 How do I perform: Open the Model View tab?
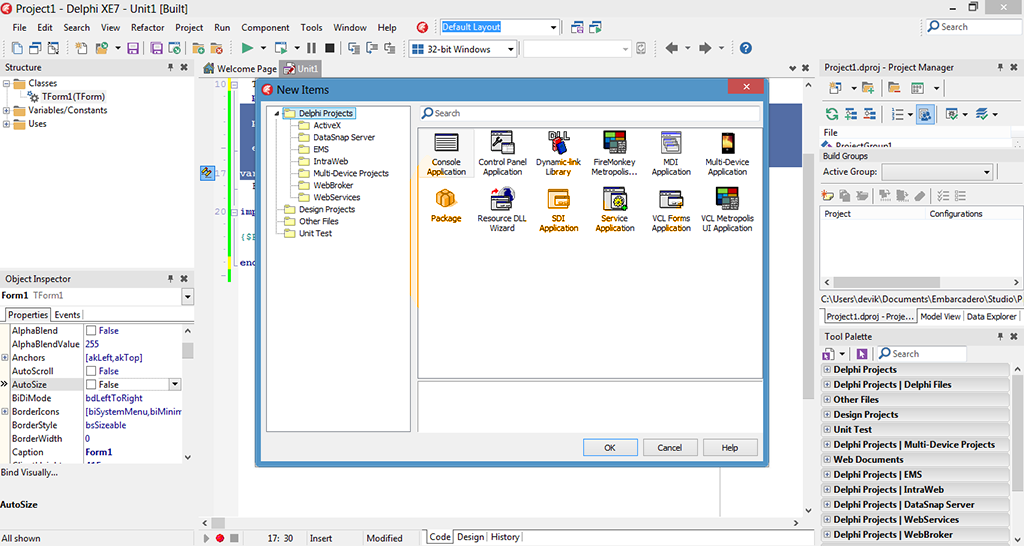click(x=940, y=316)
